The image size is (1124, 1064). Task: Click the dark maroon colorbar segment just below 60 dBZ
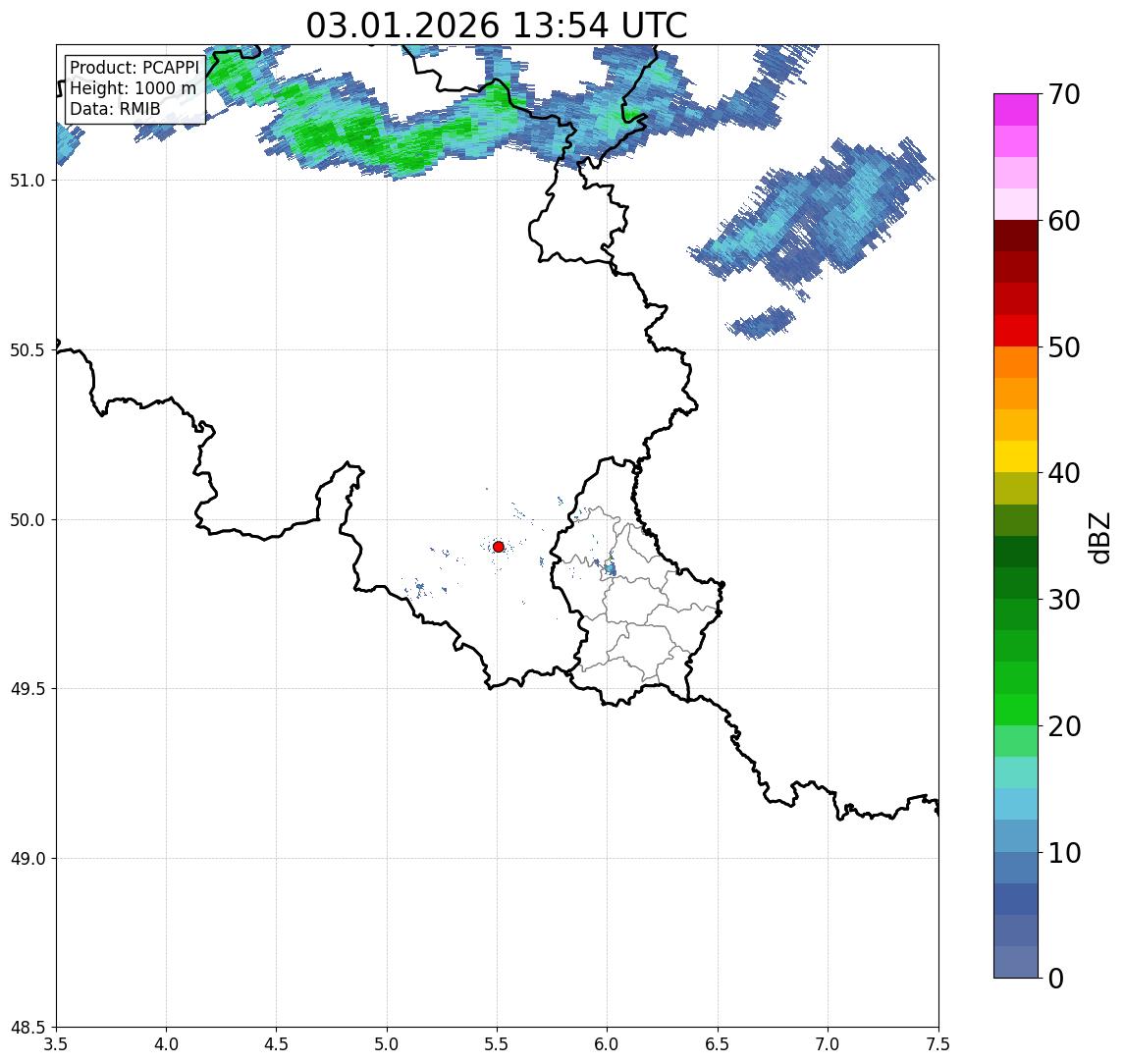tap(1016, 236)
